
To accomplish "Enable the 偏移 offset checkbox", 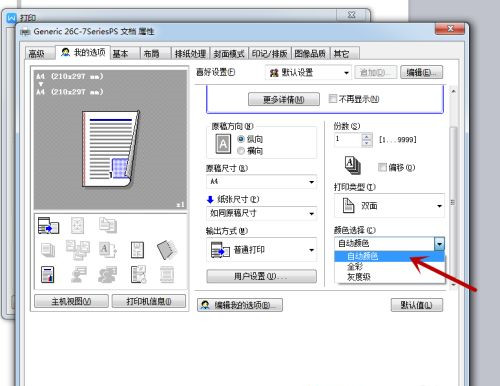I will (x=382, y=167).
